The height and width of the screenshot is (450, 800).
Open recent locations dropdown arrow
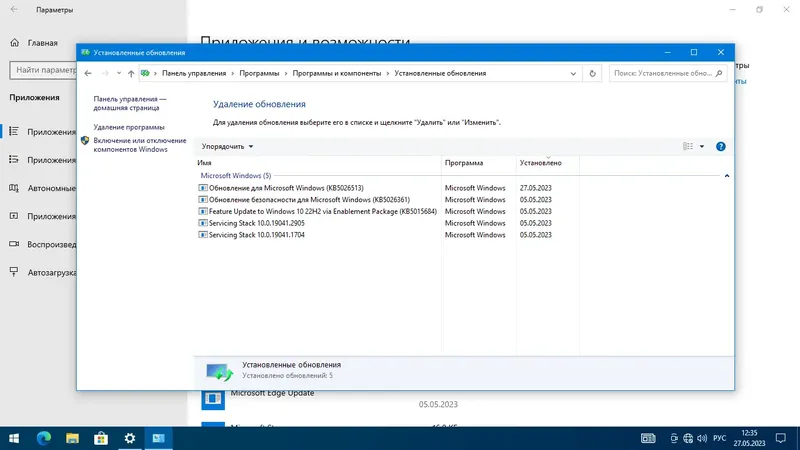(119, 73)
